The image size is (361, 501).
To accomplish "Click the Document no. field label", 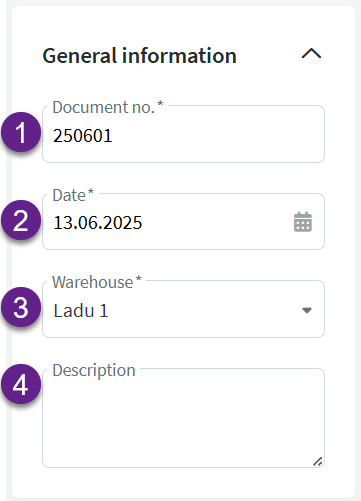I will 108,107.
